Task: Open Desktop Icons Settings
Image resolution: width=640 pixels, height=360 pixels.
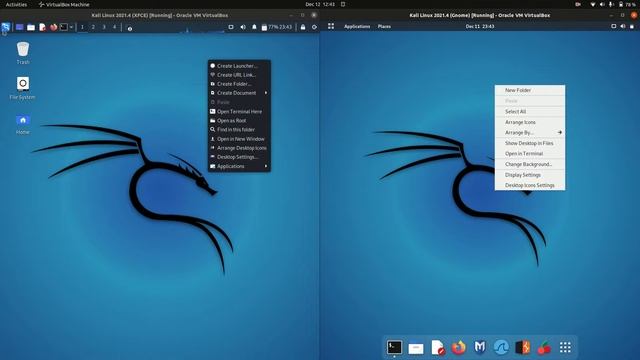Action: click(x=530, y=185)
